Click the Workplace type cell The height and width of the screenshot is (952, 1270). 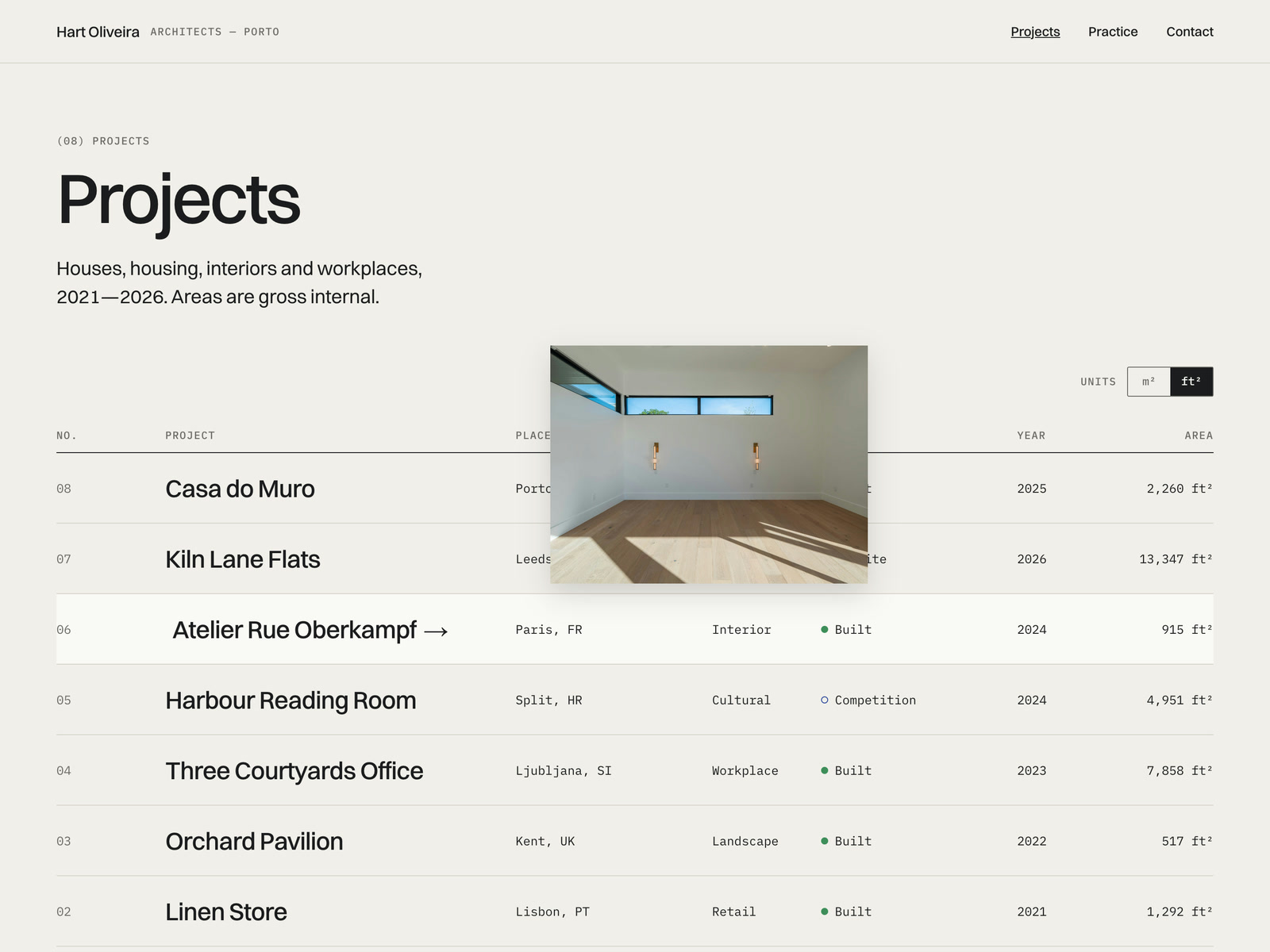[745, 771]
